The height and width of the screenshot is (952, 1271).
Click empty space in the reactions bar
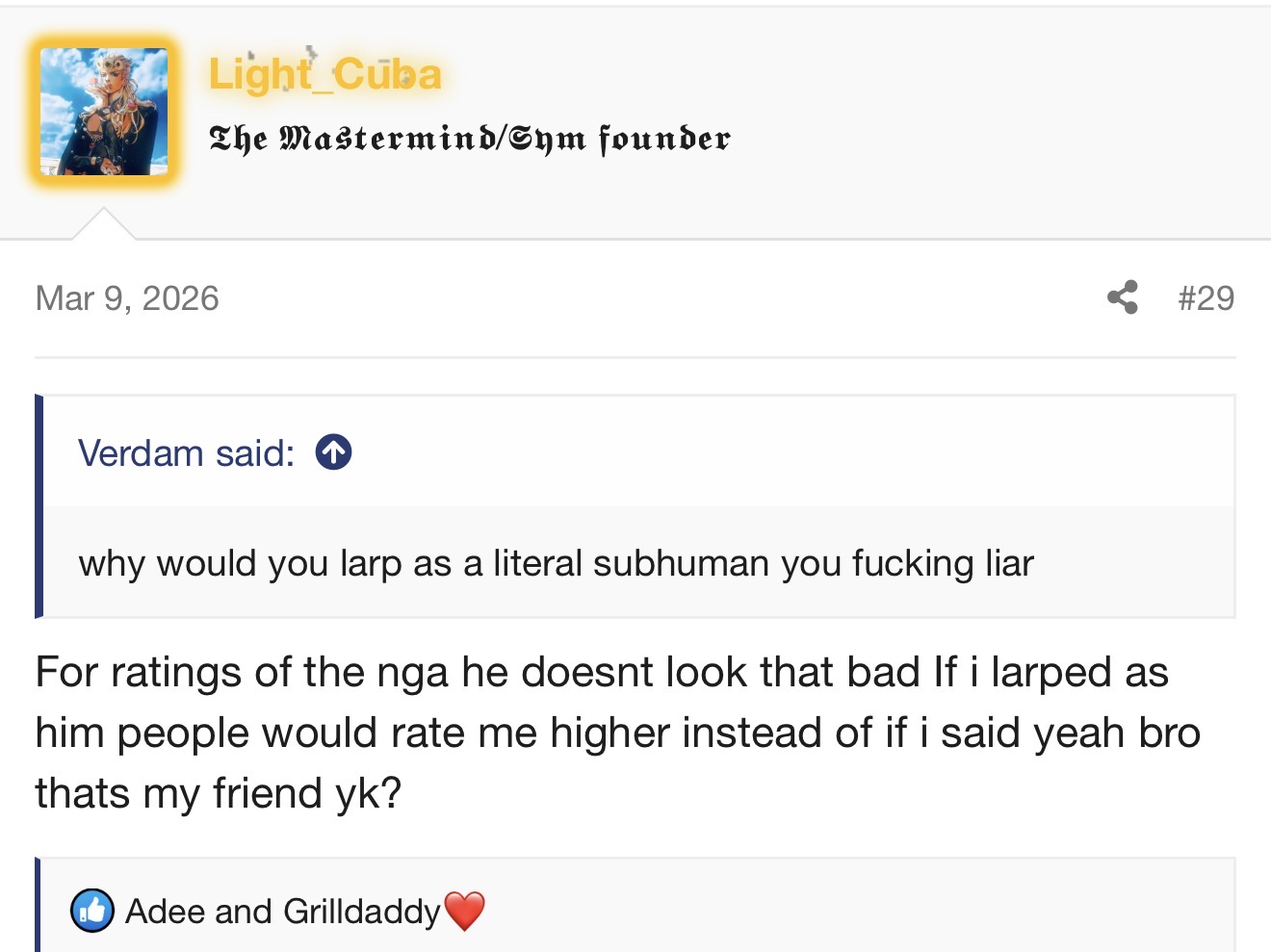tap(847, 911)
